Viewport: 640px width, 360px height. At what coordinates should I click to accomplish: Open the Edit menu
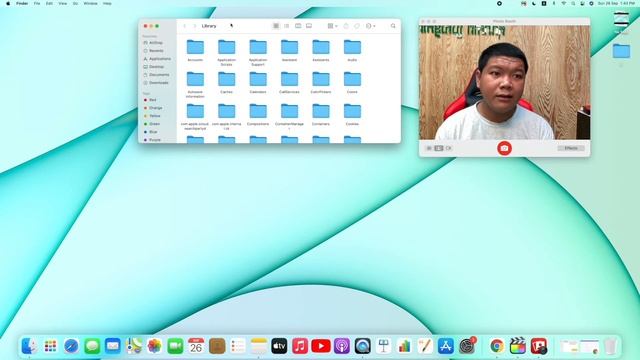coord(49,3)
